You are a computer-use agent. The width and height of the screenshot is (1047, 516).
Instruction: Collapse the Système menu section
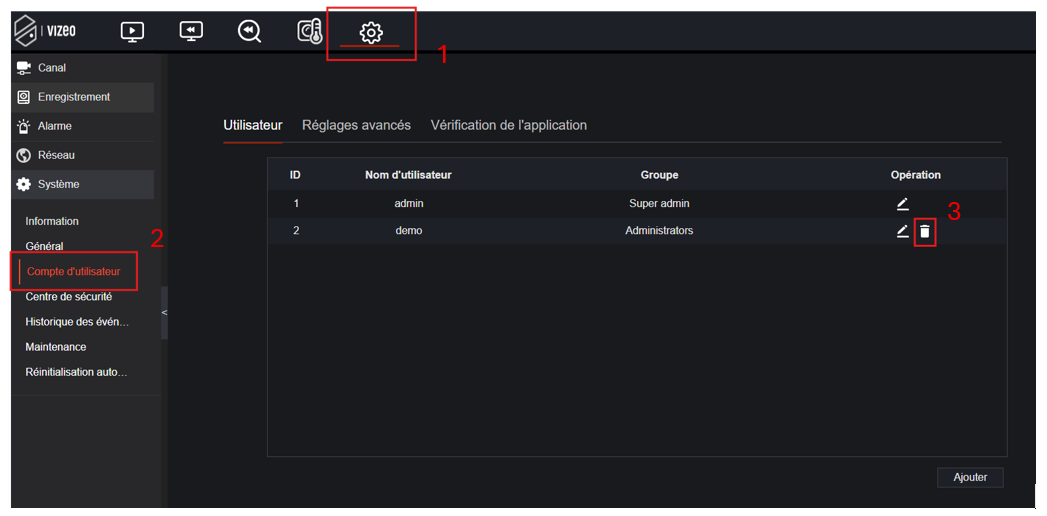click(58, 184)
